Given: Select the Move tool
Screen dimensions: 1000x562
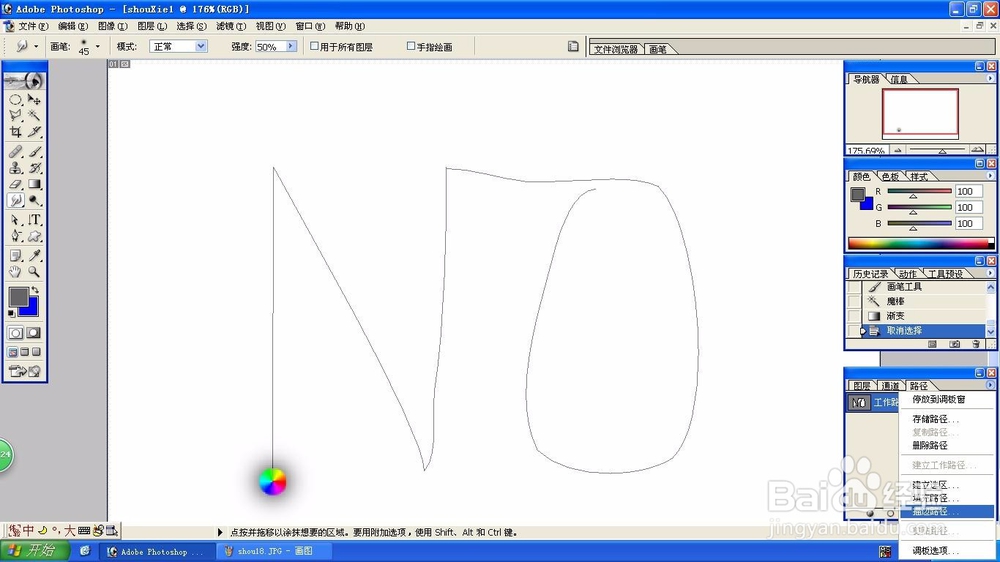Looking at the screenshot, I should coord(34,100).
